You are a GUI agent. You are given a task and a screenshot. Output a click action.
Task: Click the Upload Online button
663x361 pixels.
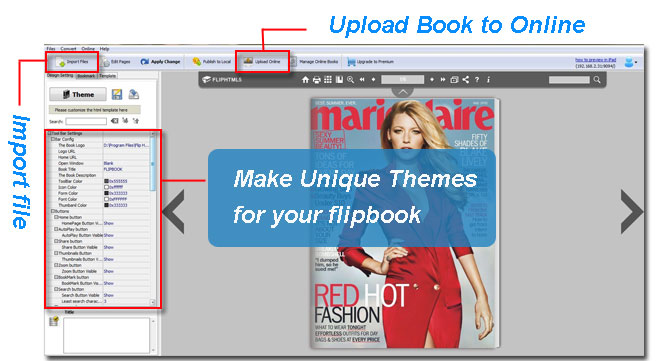click(262, 62)
